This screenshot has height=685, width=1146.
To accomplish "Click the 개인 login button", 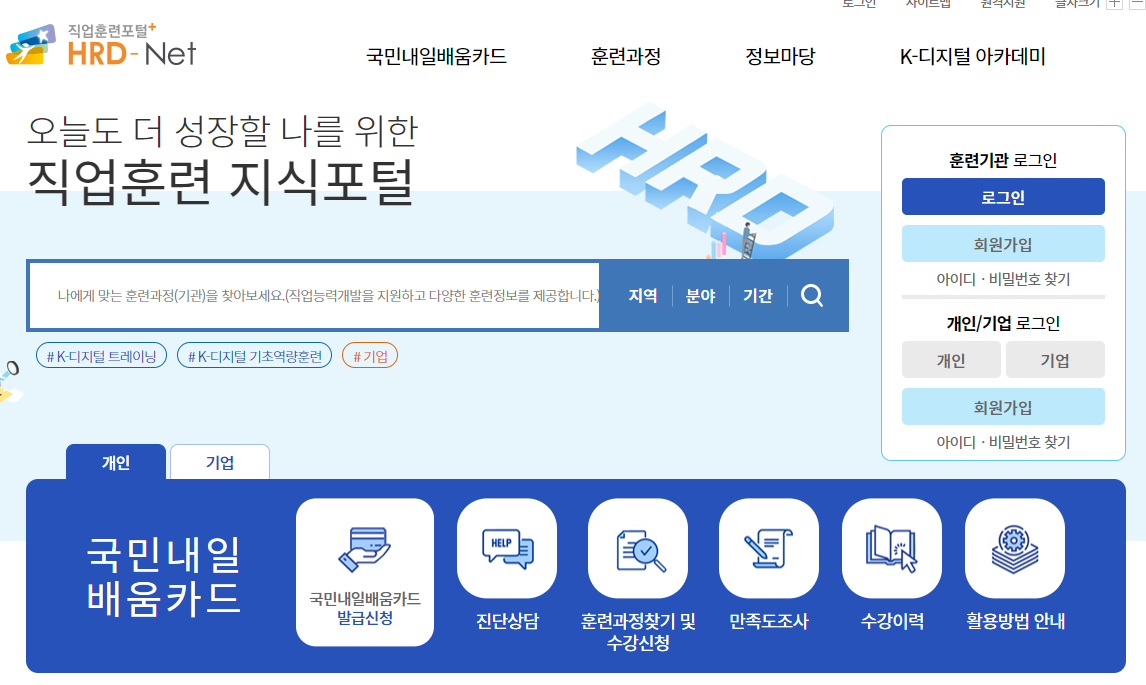I will click(951, 360).
